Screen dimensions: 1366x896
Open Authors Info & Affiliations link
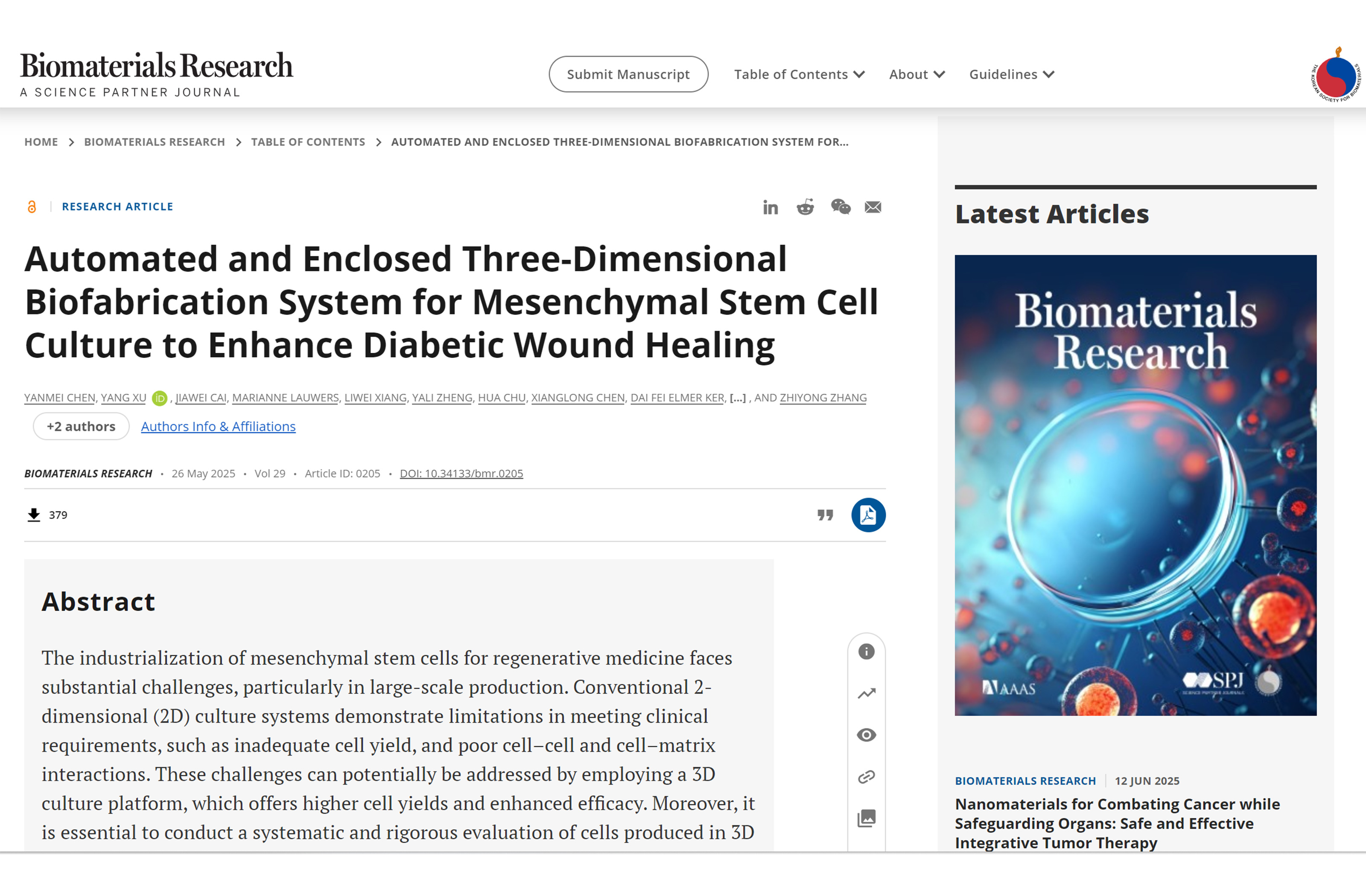tap(218, 426)
